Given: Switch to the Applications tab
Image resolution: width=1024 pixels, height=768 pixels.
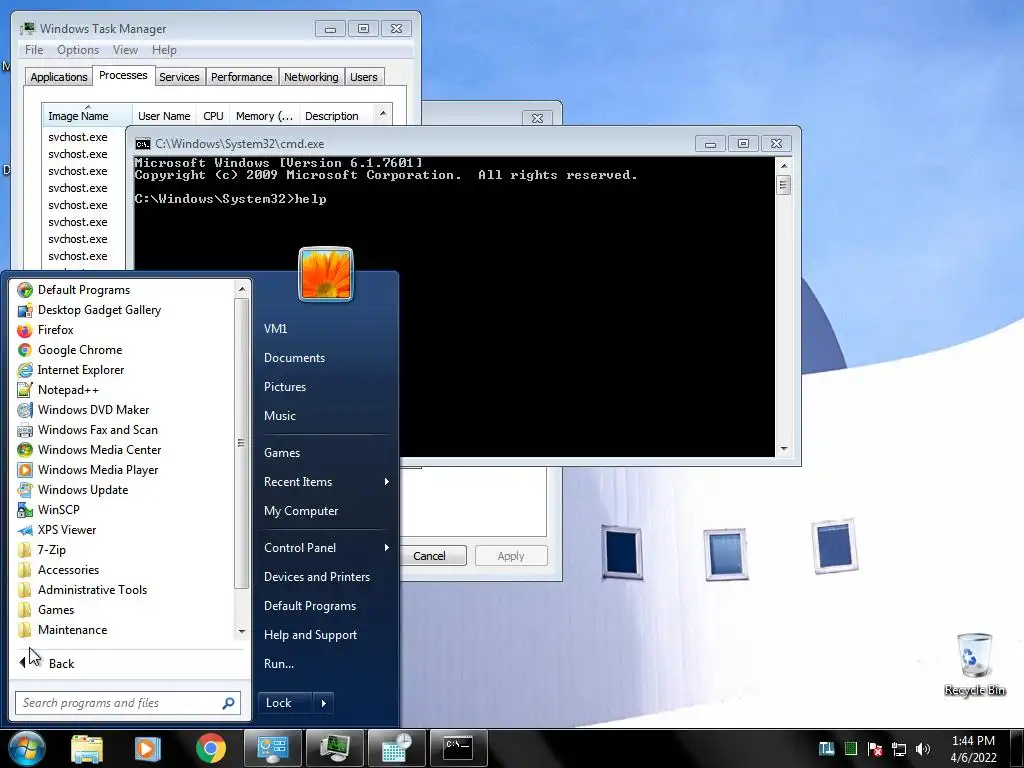Looking at the screenshot, I should pos(59,77).
